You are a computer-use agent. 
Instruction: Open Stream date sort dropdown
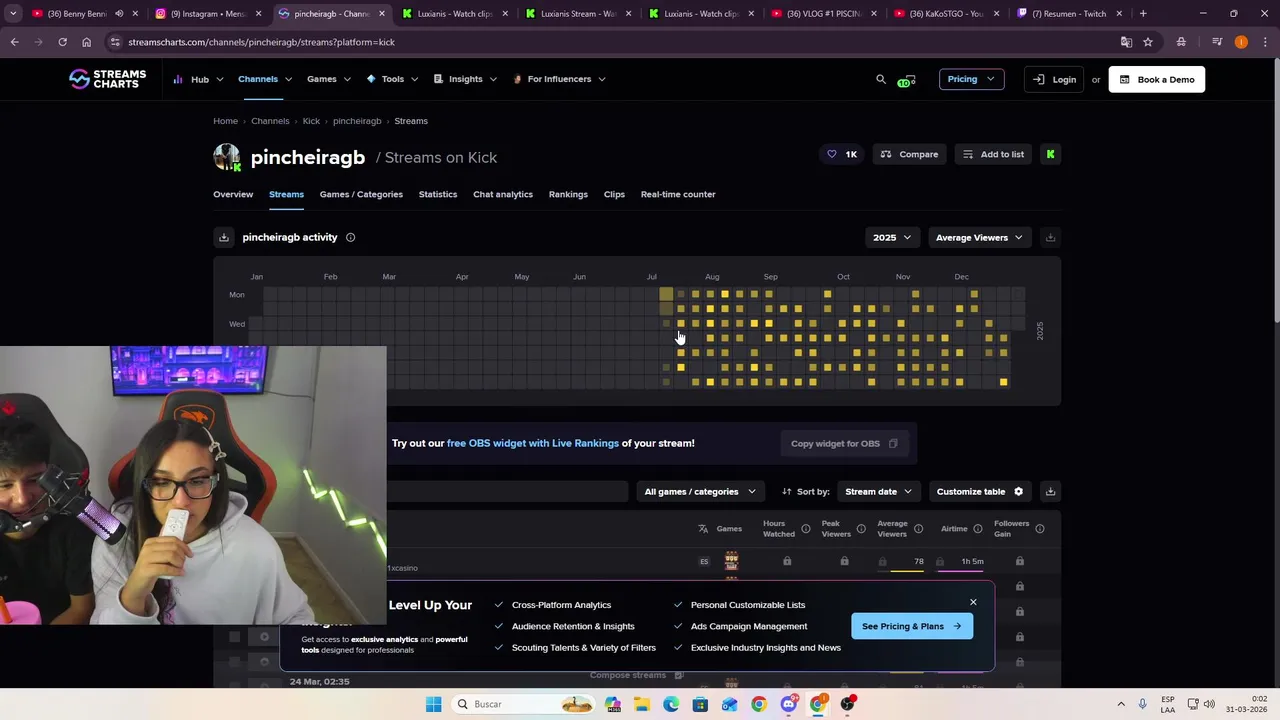click(x=878, y=491)
